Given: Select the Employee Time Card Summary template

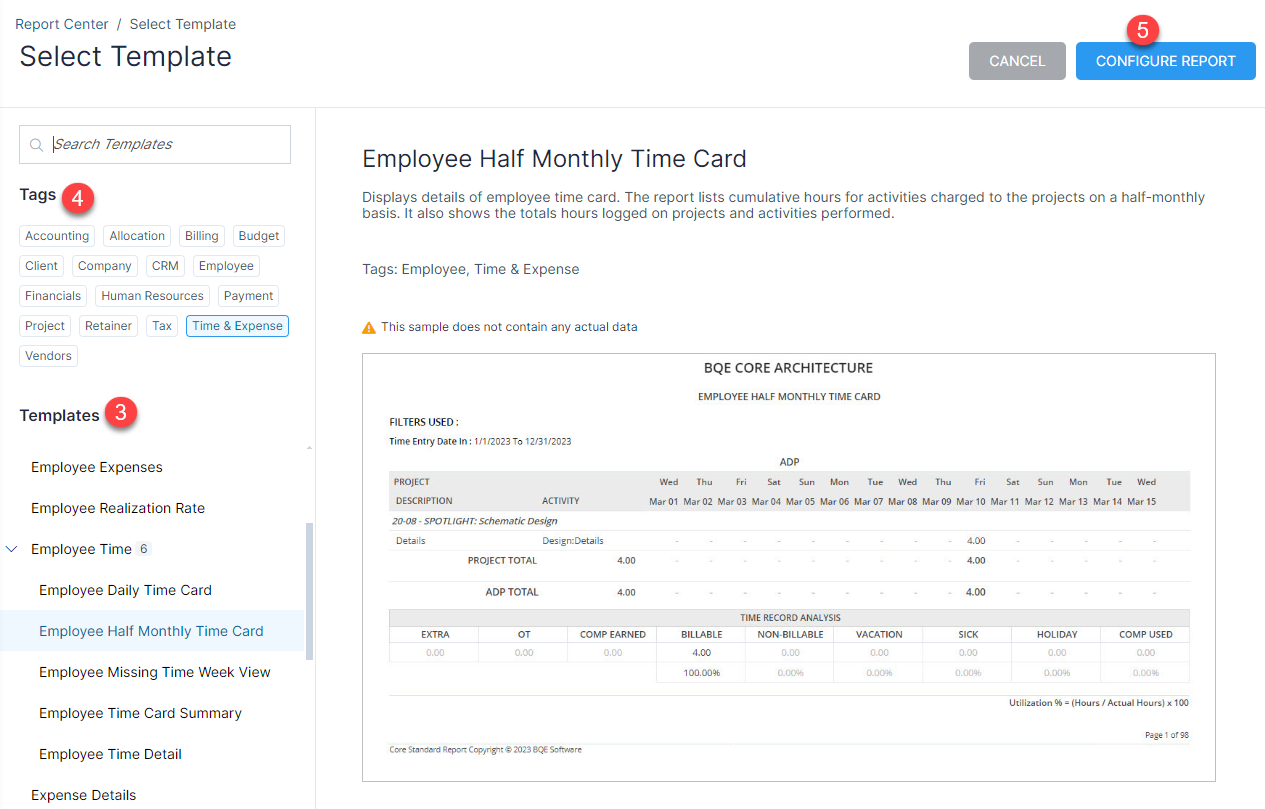Looking at the screenshot, I should point(140,712).
